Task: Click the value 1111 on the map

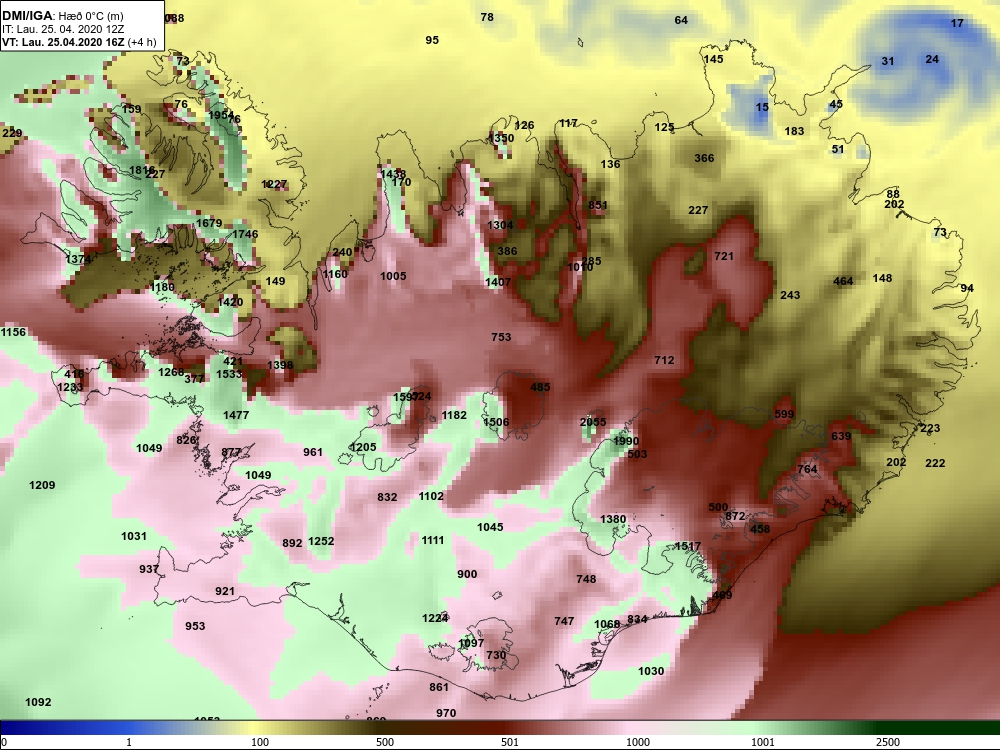Action: (432, 540)
